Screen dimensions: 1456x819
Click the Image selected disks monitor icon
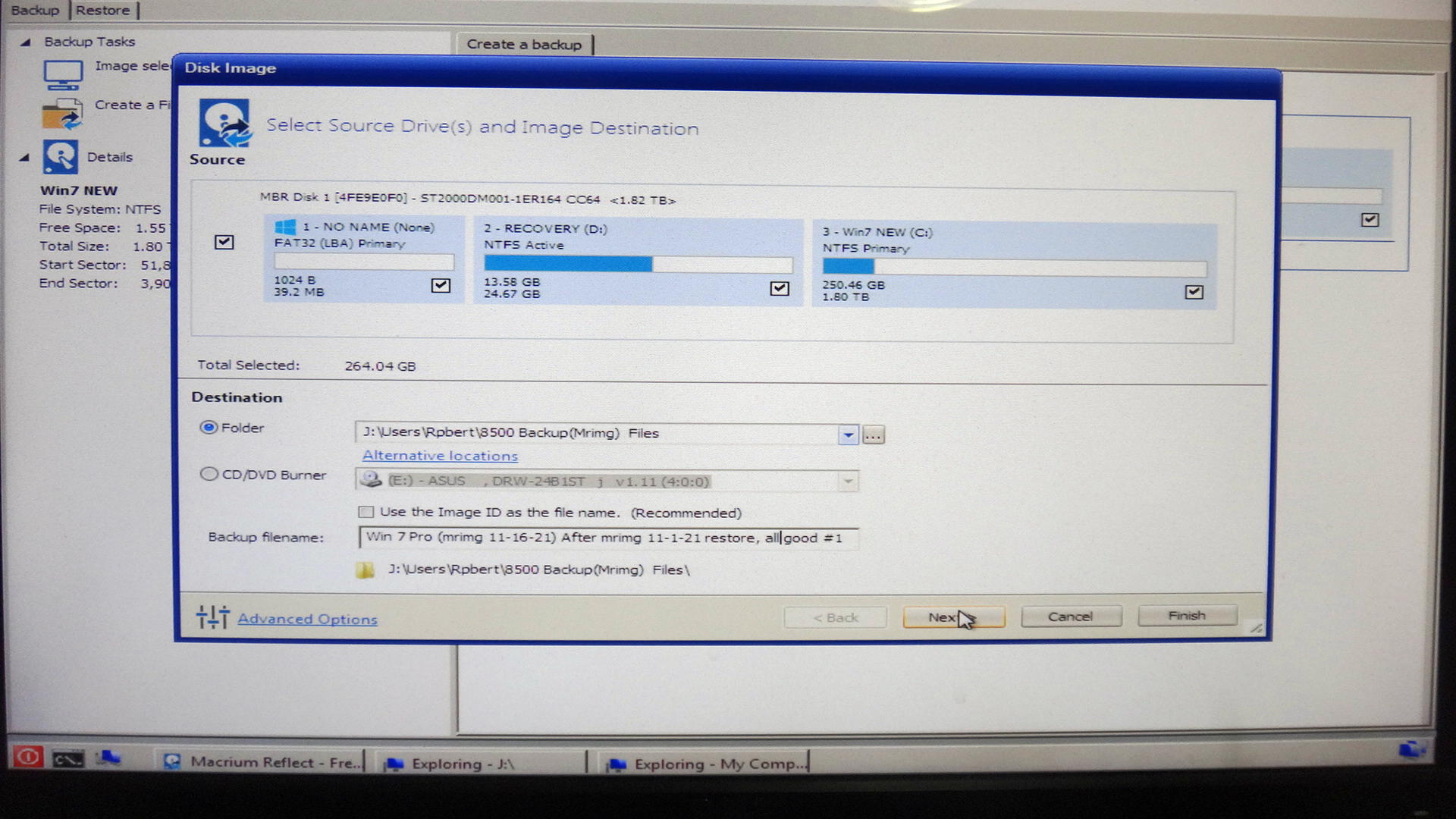[x=63, y=74]
